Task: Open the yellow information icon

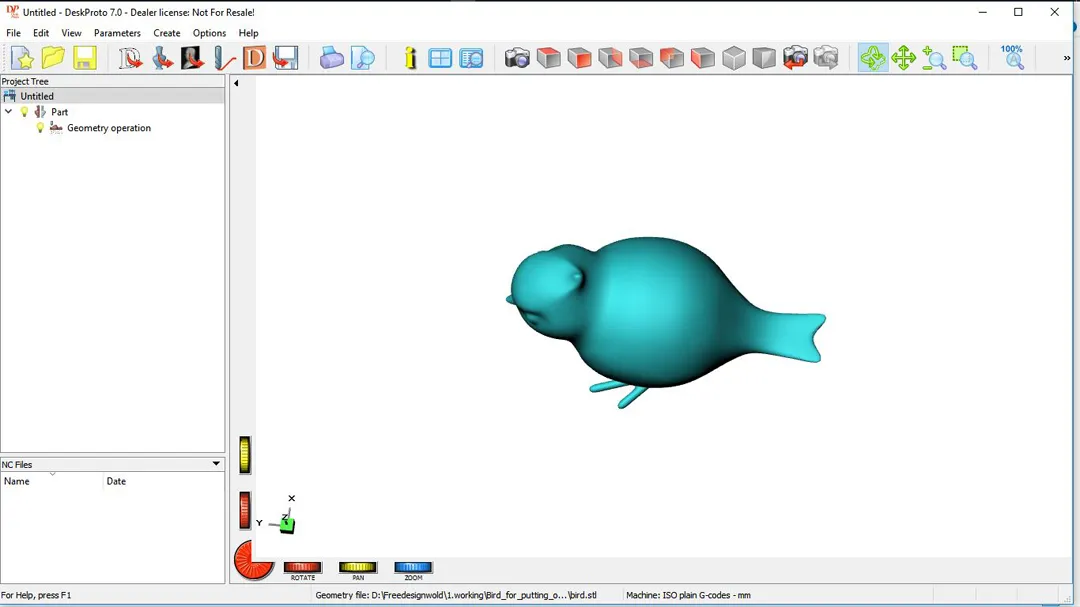Action: pyautogui.click(x=410, y=58)
